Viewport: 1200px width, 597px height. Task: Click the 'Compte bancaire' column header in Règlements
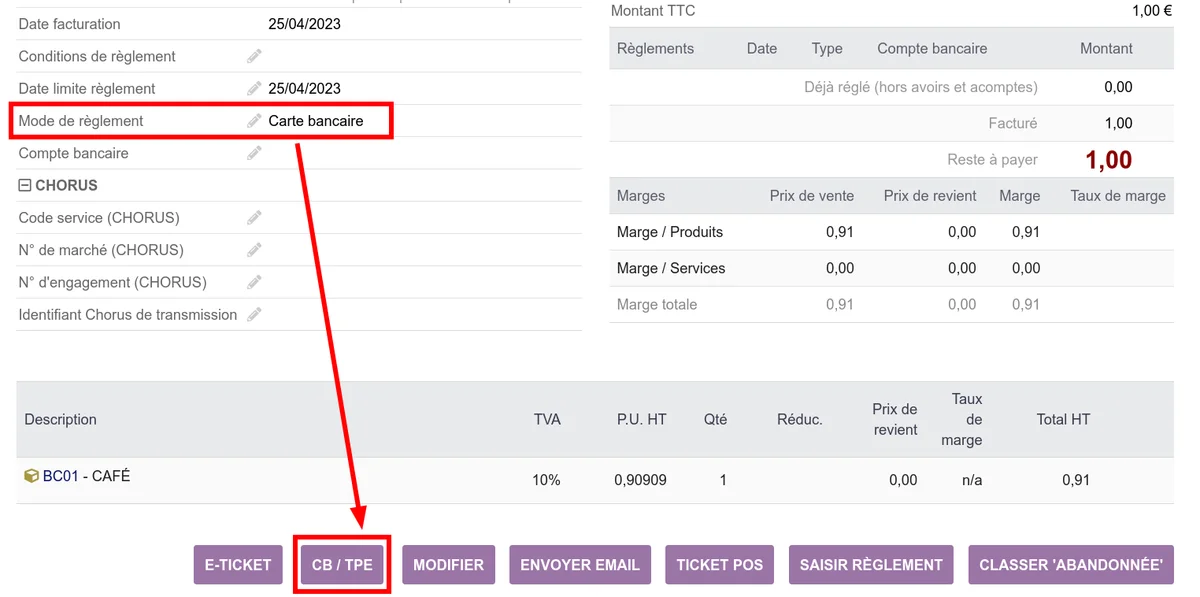coord(932,48)
